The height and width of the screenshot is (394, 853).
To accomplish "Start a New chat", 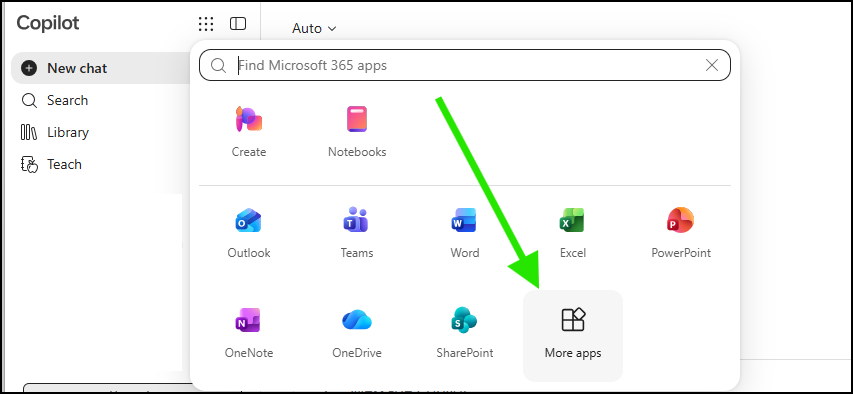I will pyautogui.click(x=101, y=68).
